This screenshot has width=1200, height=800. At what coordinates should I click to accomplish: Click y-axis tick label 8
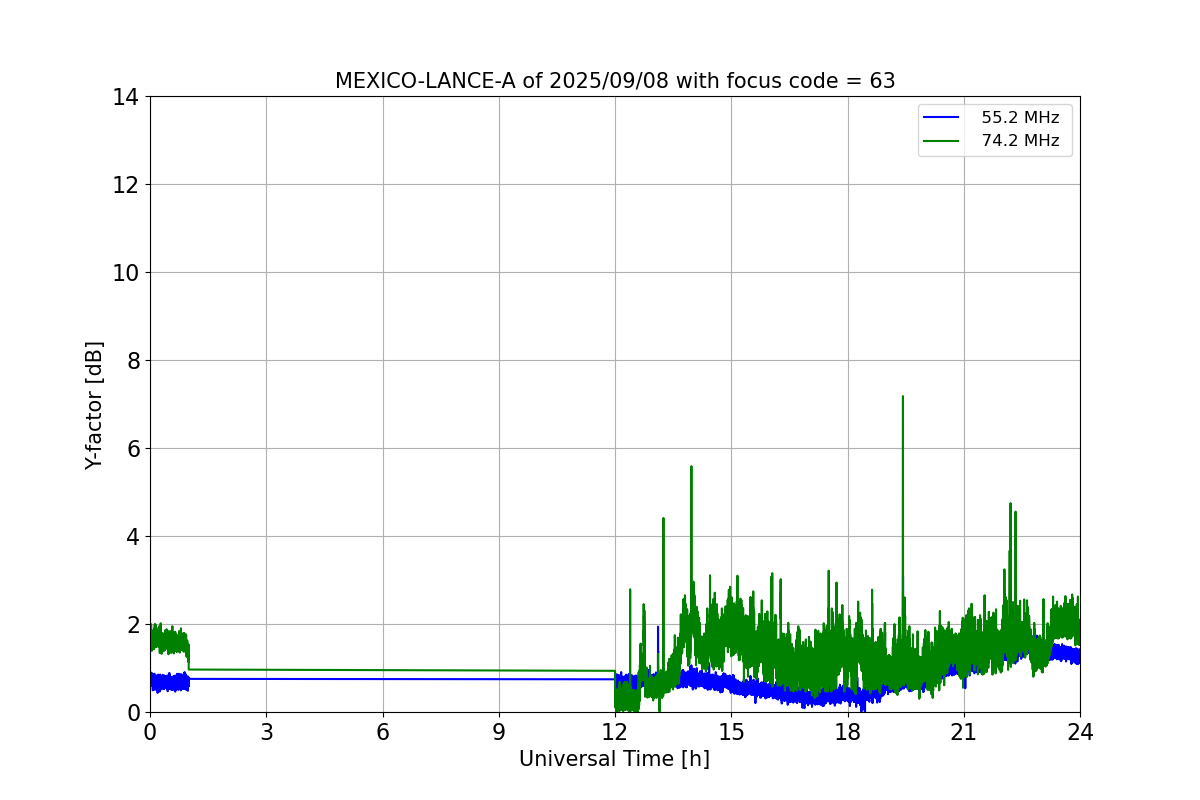(x=132, y=361)
